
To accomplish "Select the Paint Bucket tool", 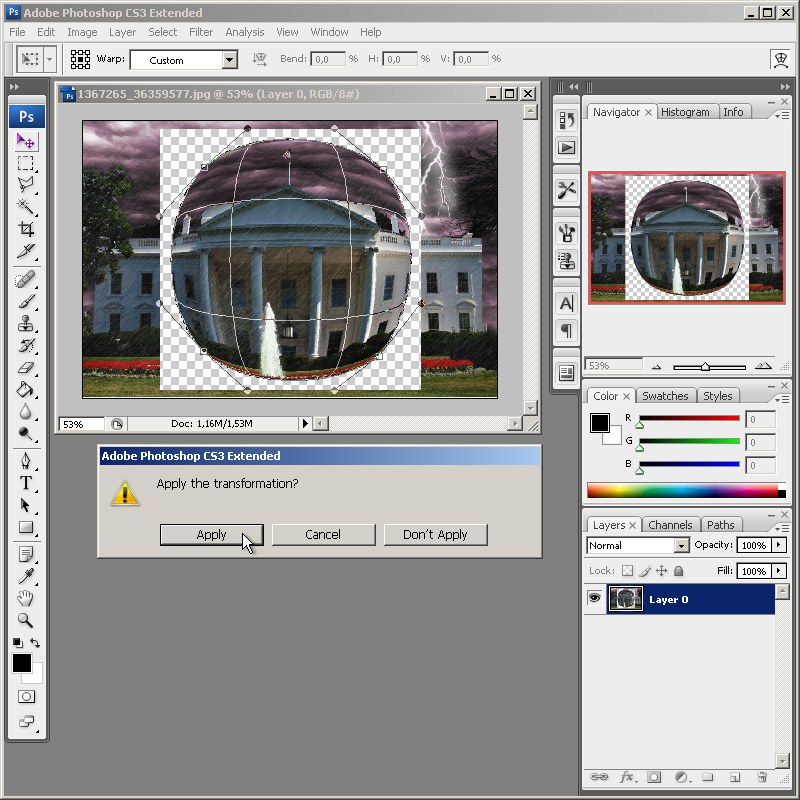I will coord(26,390).
